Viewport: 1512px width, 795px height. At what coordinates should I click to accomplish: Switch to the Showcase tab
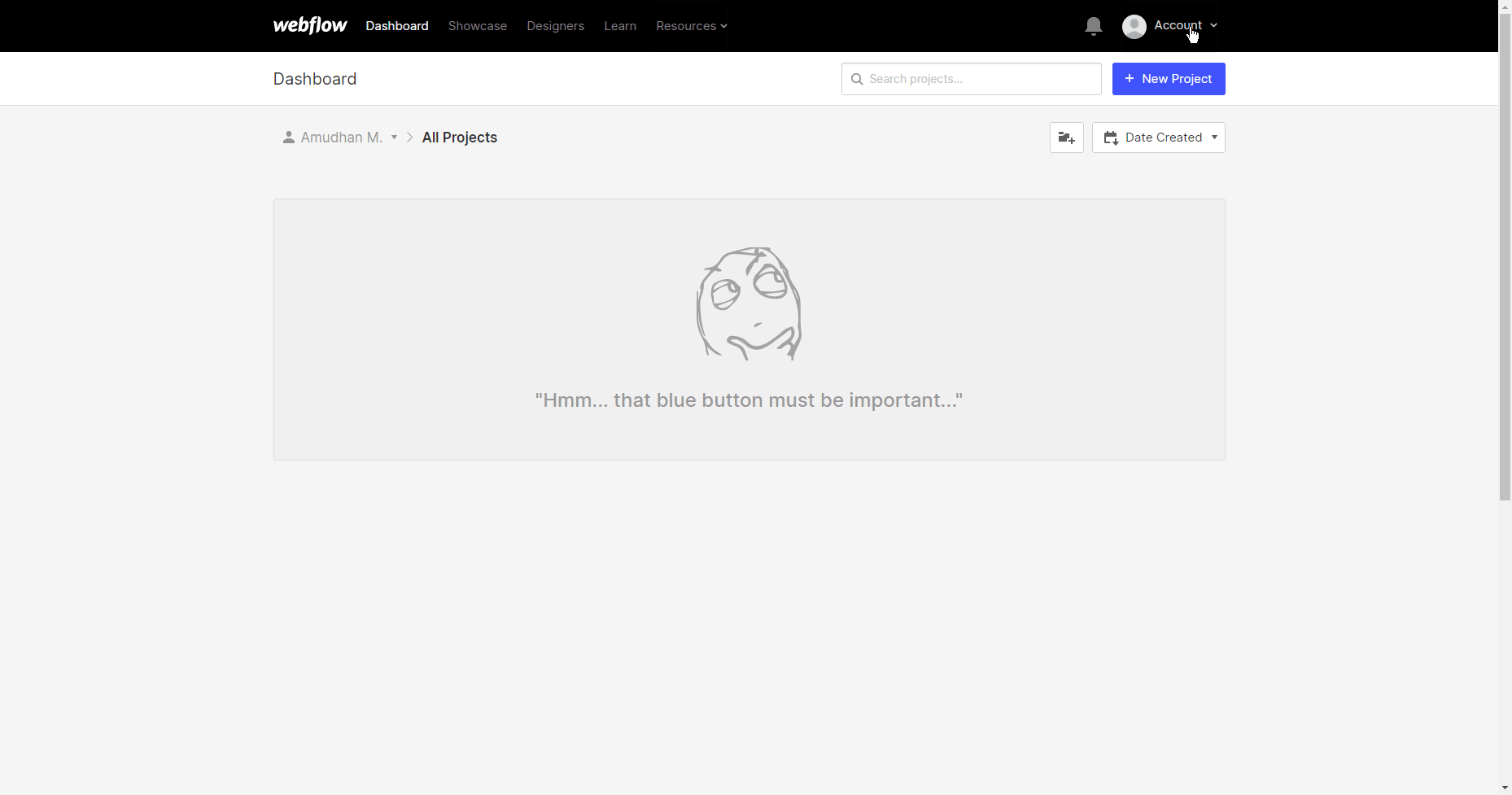[x=478, y=25]
